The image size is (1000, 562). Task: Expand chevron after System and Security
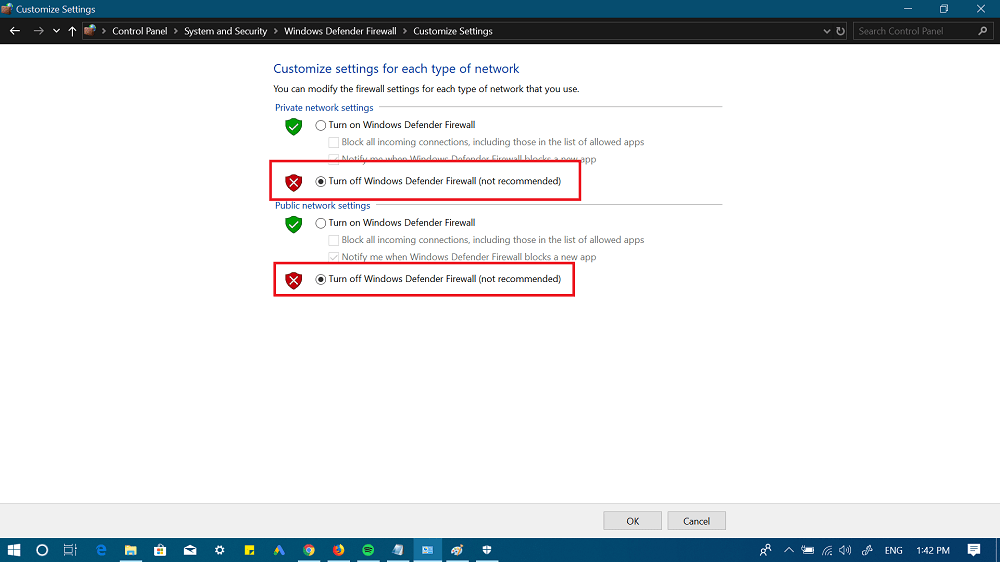coord(276,31)
